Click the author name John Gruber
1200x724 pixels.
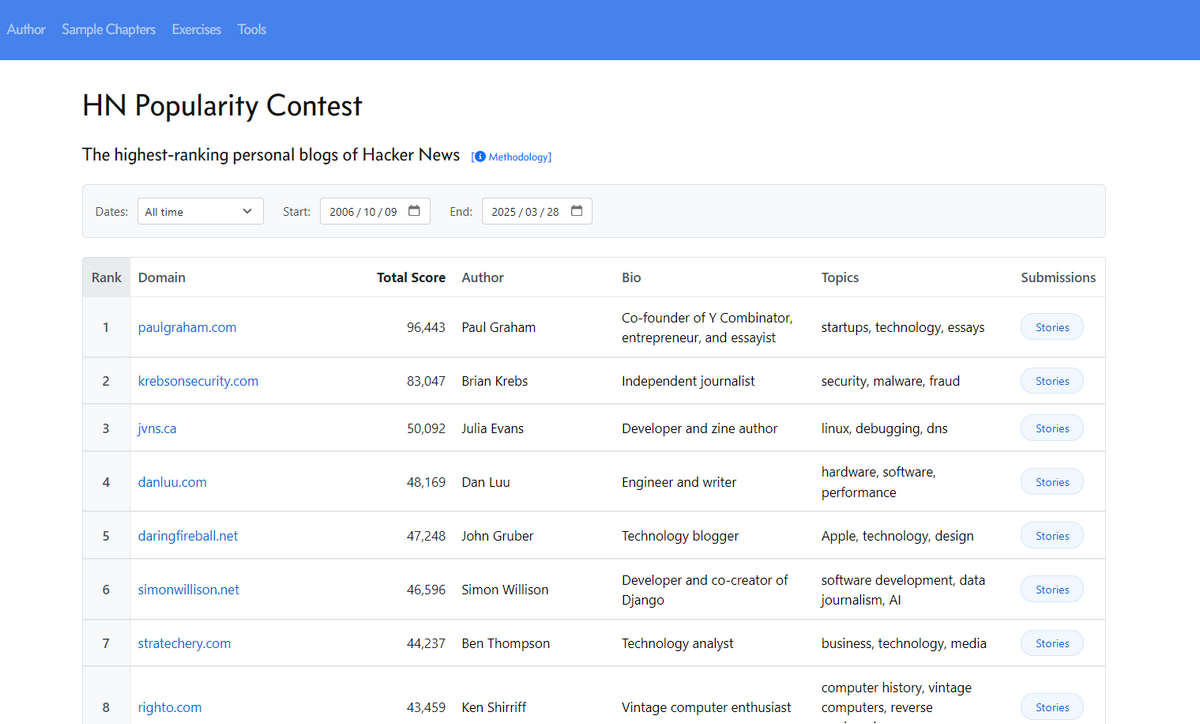click(498, 536)
